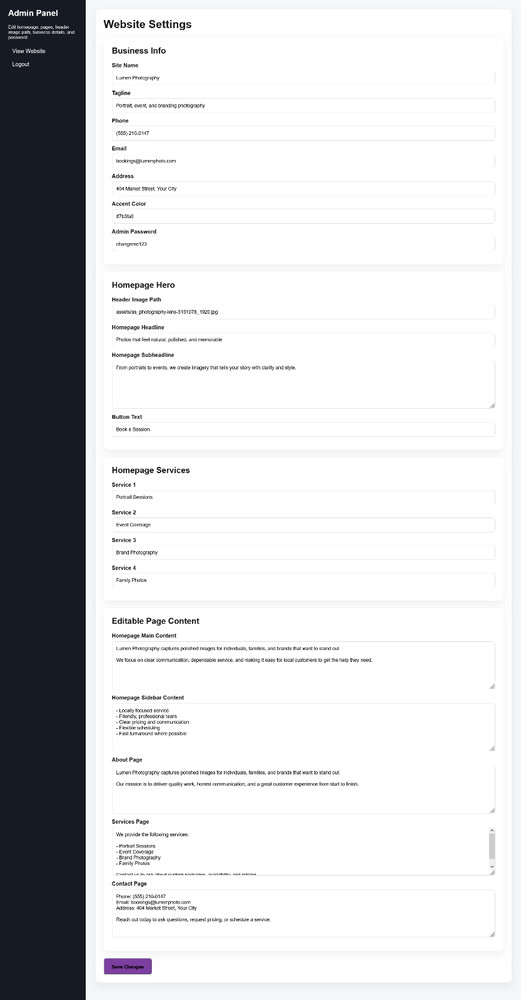Focus the Address text field
This screenshot has width=521, height=1000.
pyautogui.click(x=304, y=189)
